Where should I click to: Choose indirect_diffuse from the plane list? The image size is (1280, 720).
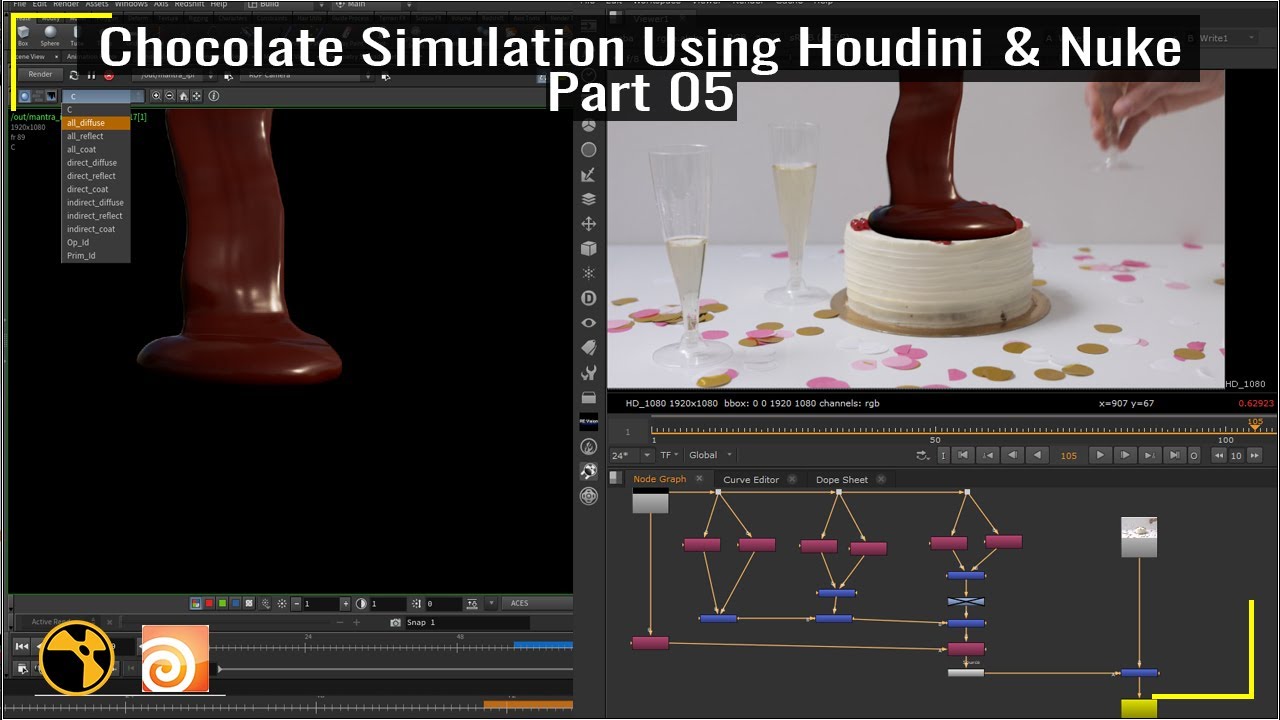[x=96, y=202]
